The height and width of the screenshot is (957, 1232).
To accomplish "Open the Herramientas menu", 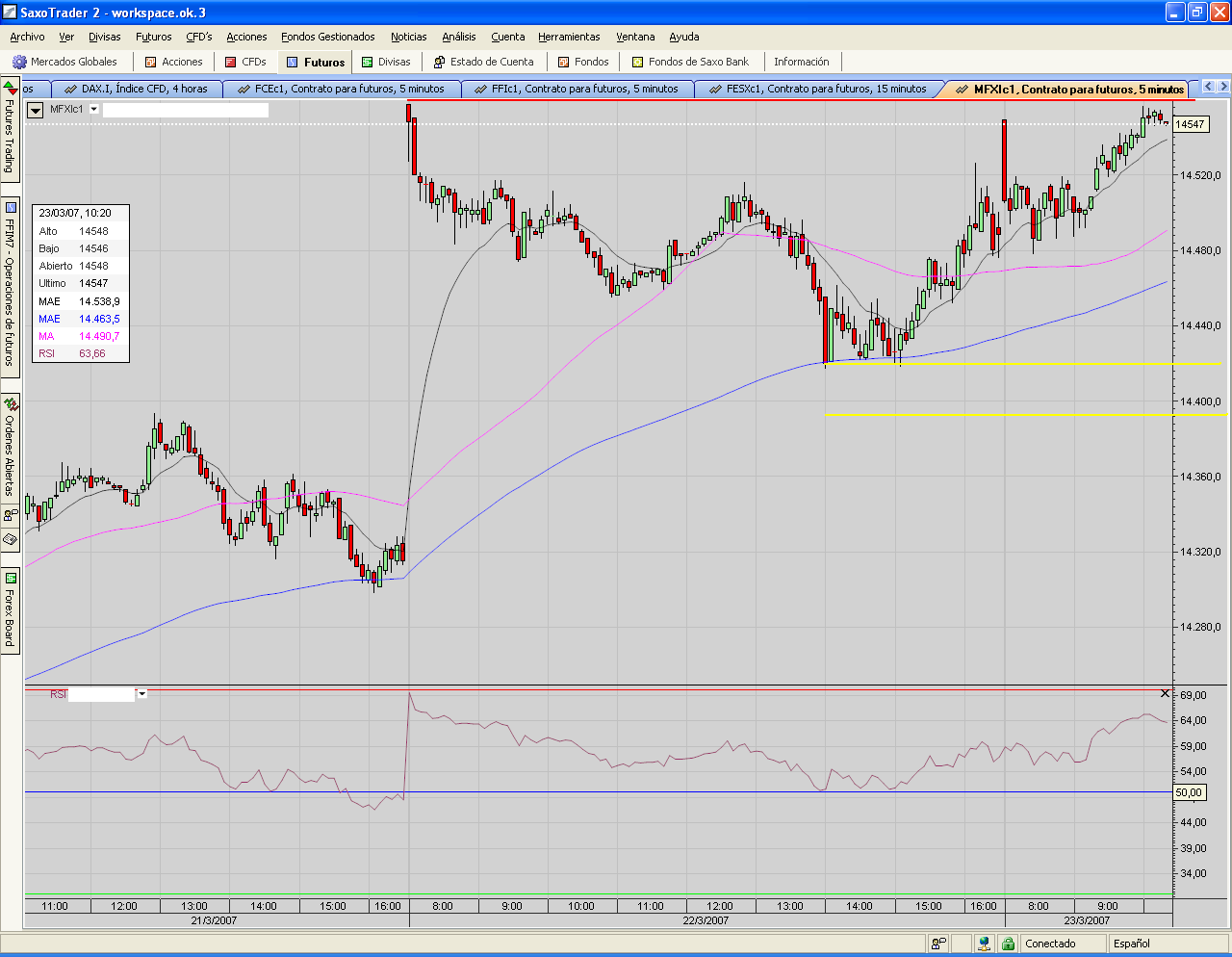I will [x=569, y=37].
